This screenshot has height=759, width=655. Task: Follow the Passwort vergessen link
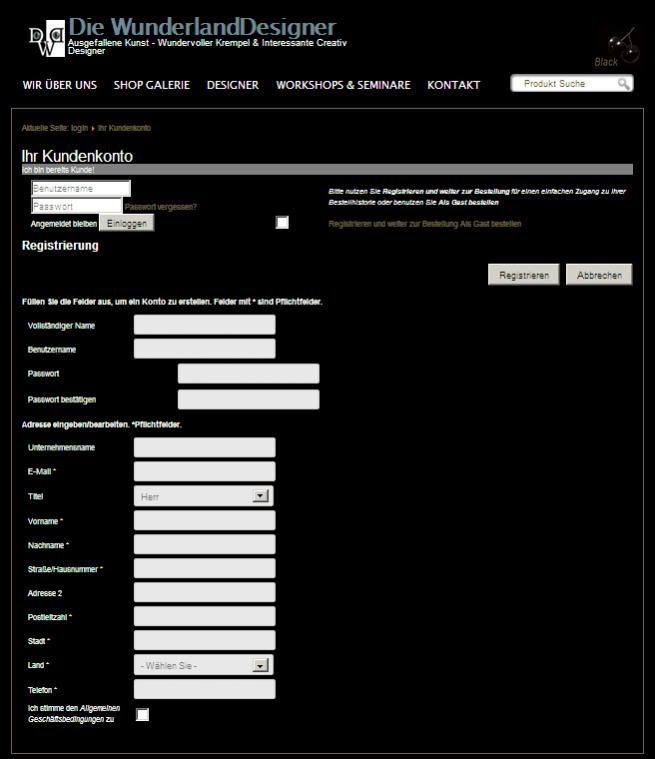(x=161, y=206)
